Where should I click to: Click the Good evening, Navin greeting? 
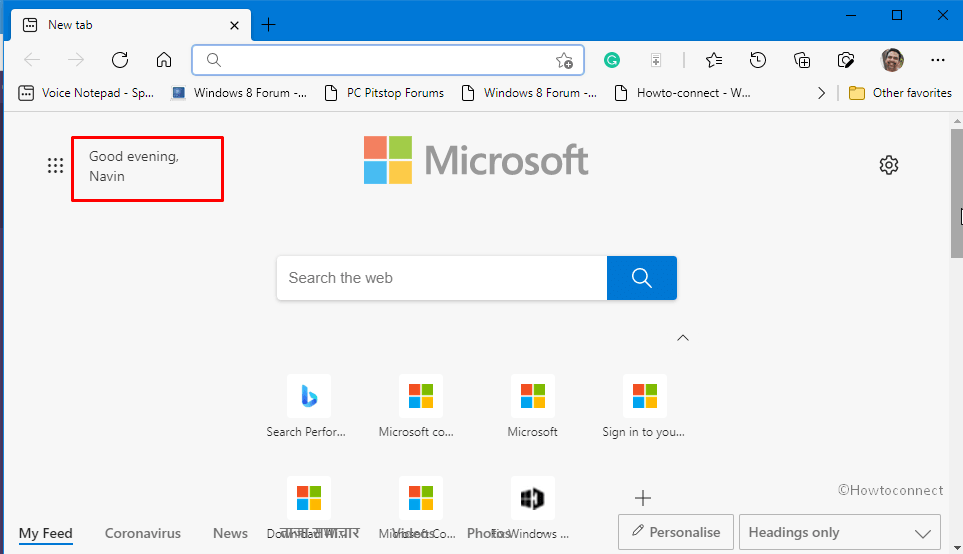tap(134, 166)
